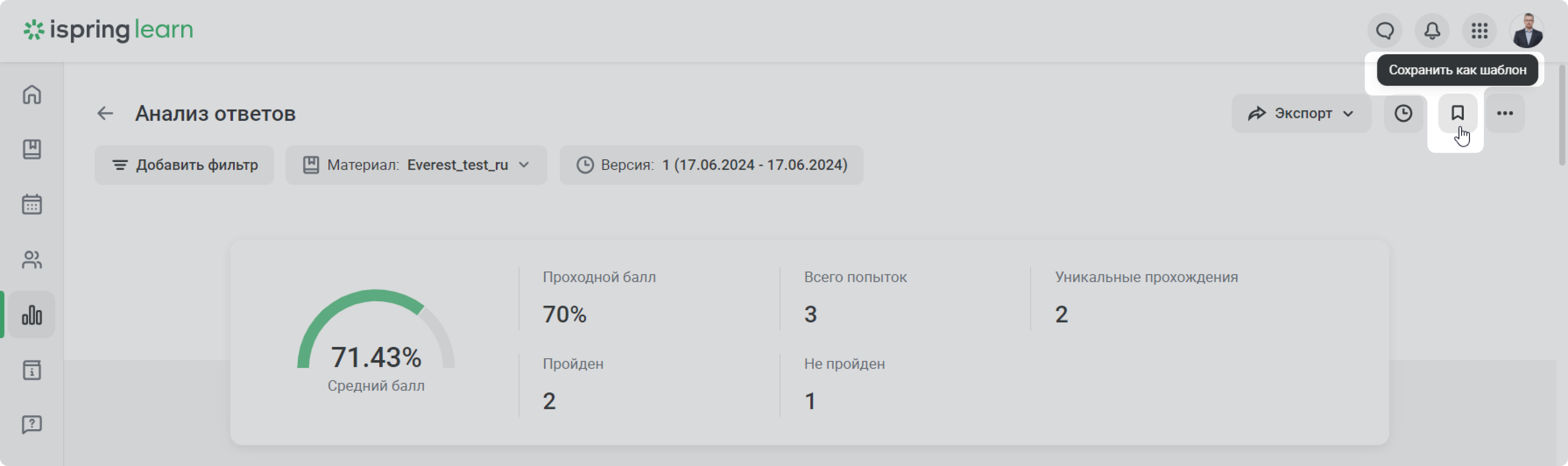The width and height of the screenshot is (1568, 466).
Task: Open the courses catalog sidebar icon
Action: point(32,149)
